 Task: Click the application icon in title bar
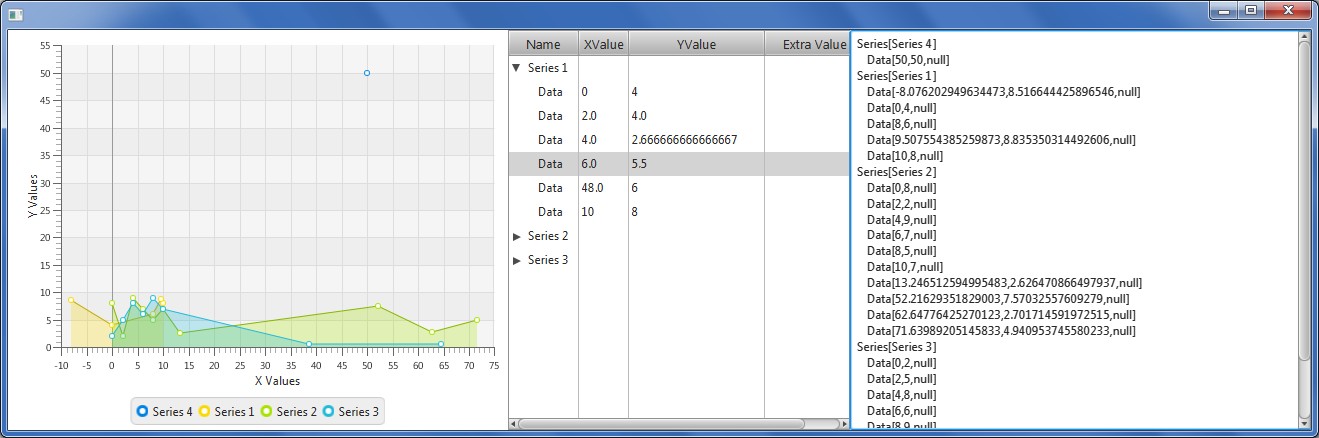point(15,12)
